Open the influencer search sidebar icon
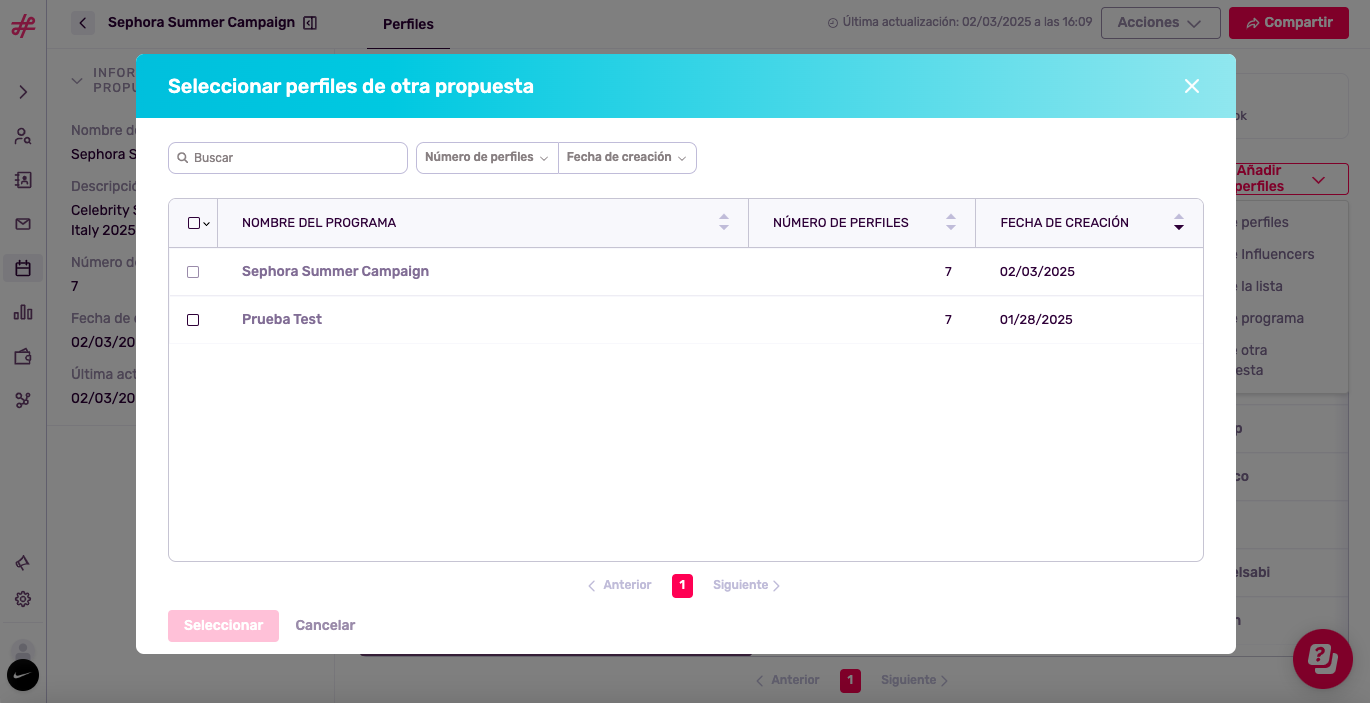The width and height of the screenshot is (1370, 703). click(x=23, y=136)
